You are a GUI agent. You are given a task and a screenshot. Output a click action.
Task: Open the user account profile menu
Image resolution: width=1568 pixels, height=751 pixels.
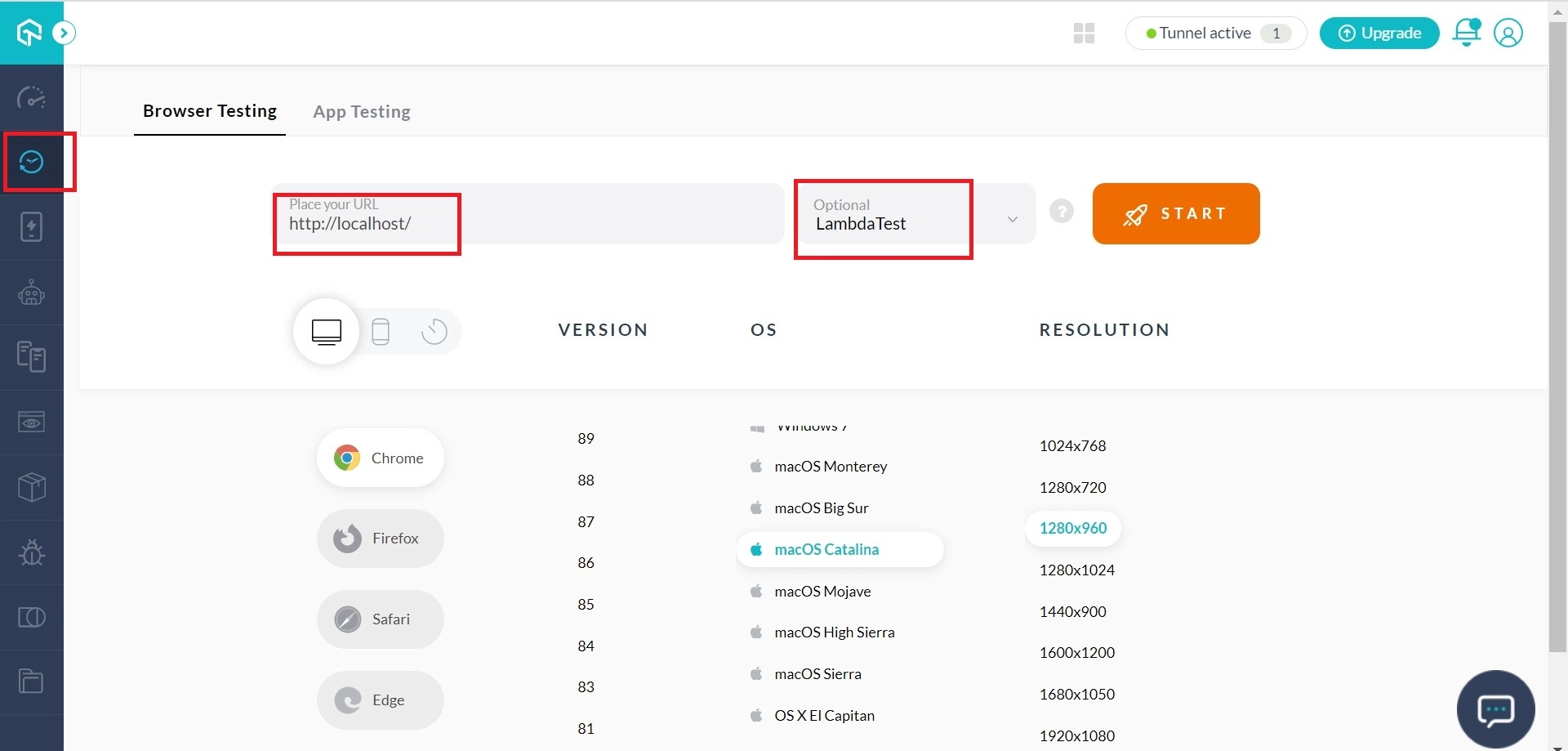[x=1508, y=33]
